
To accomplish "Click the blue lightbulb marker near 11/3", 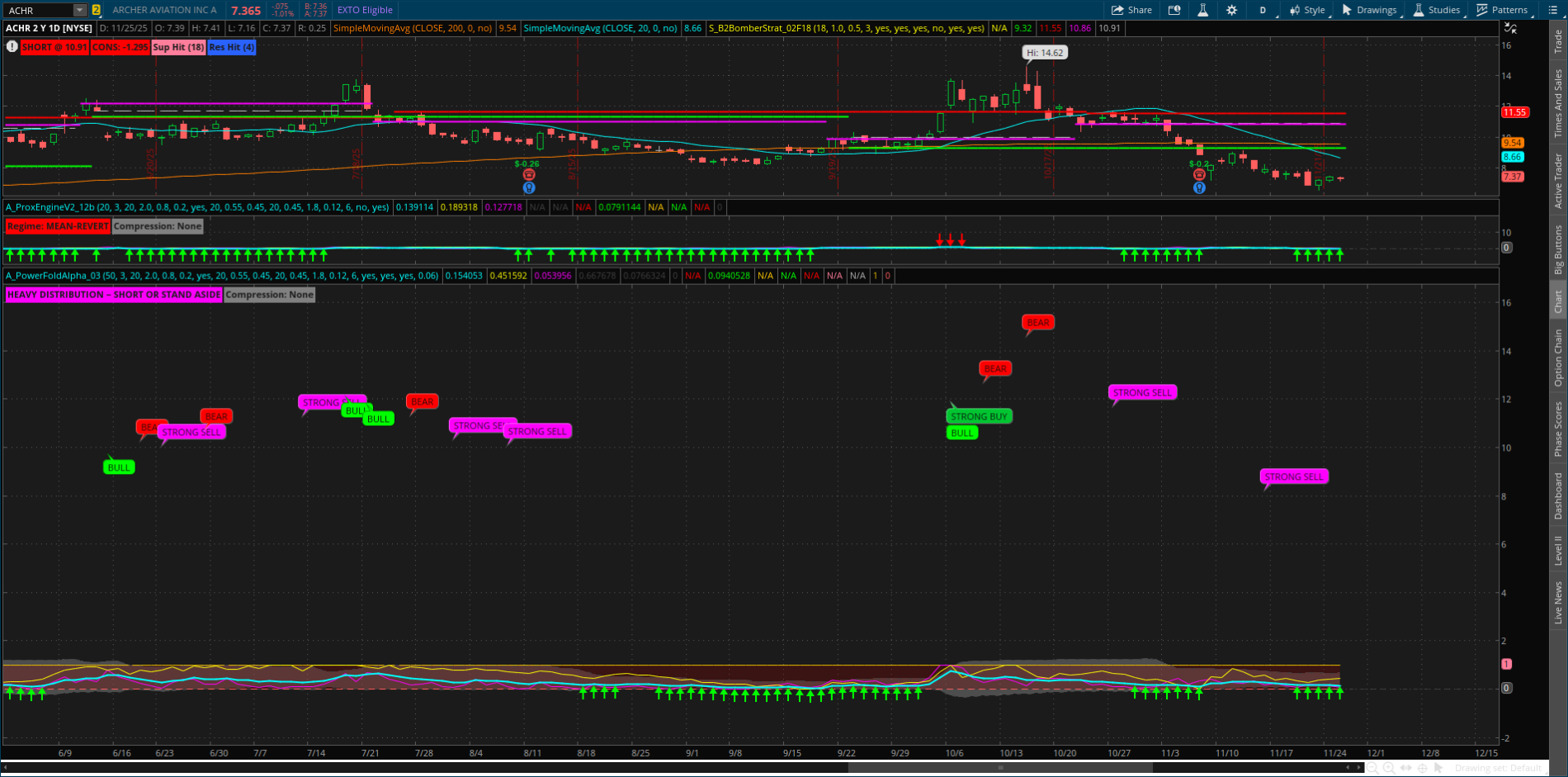I will (x=1199, y=188).
